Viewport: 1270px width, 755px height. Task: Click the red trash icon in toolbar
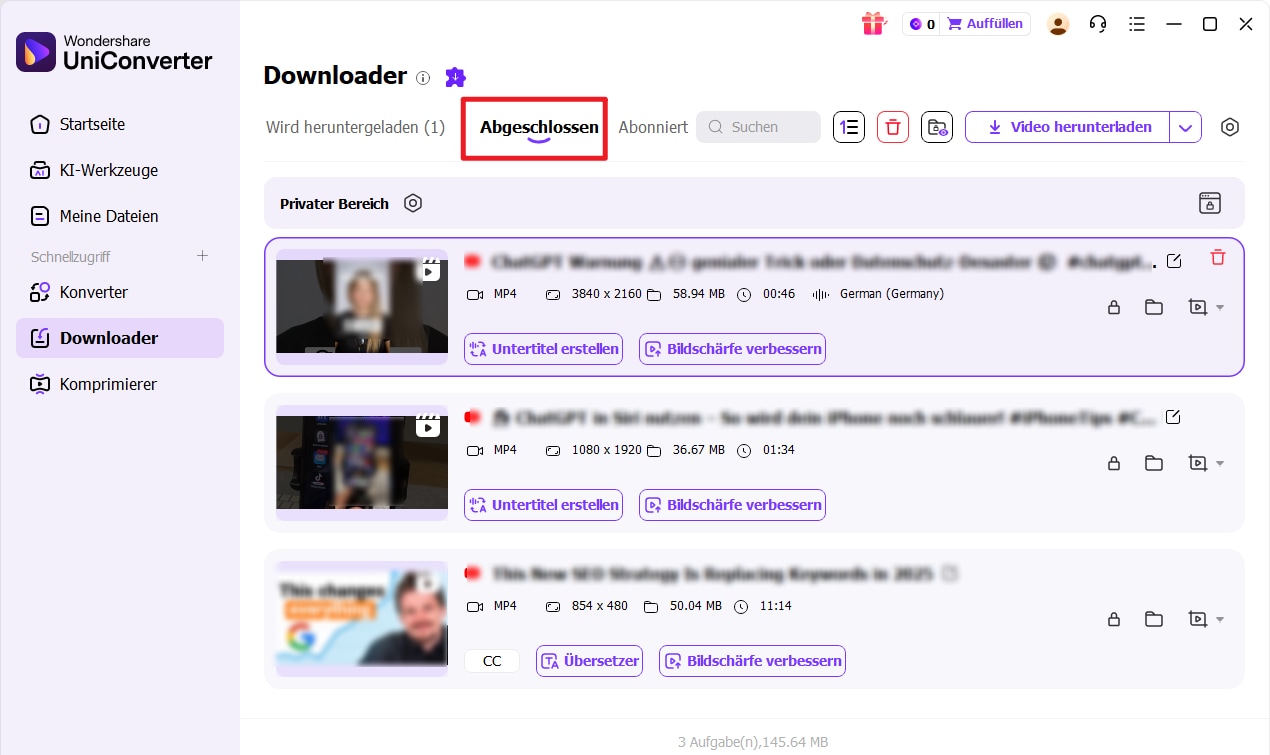click(x=892, y=127)
